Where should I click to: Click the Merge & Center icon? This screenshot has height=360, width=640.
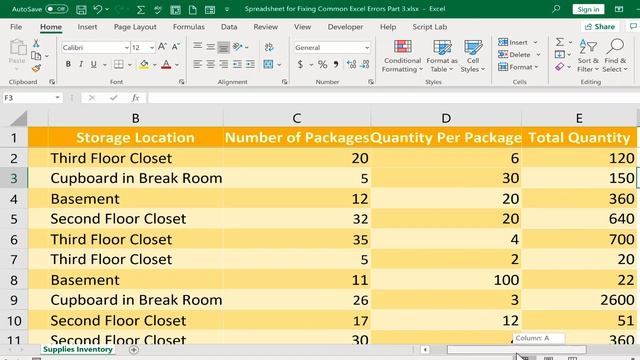click(268, 64)
